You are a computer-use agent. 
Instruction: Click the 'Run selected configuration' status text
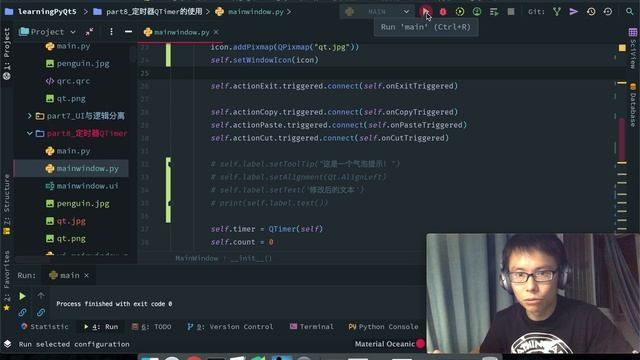(74, 344)
